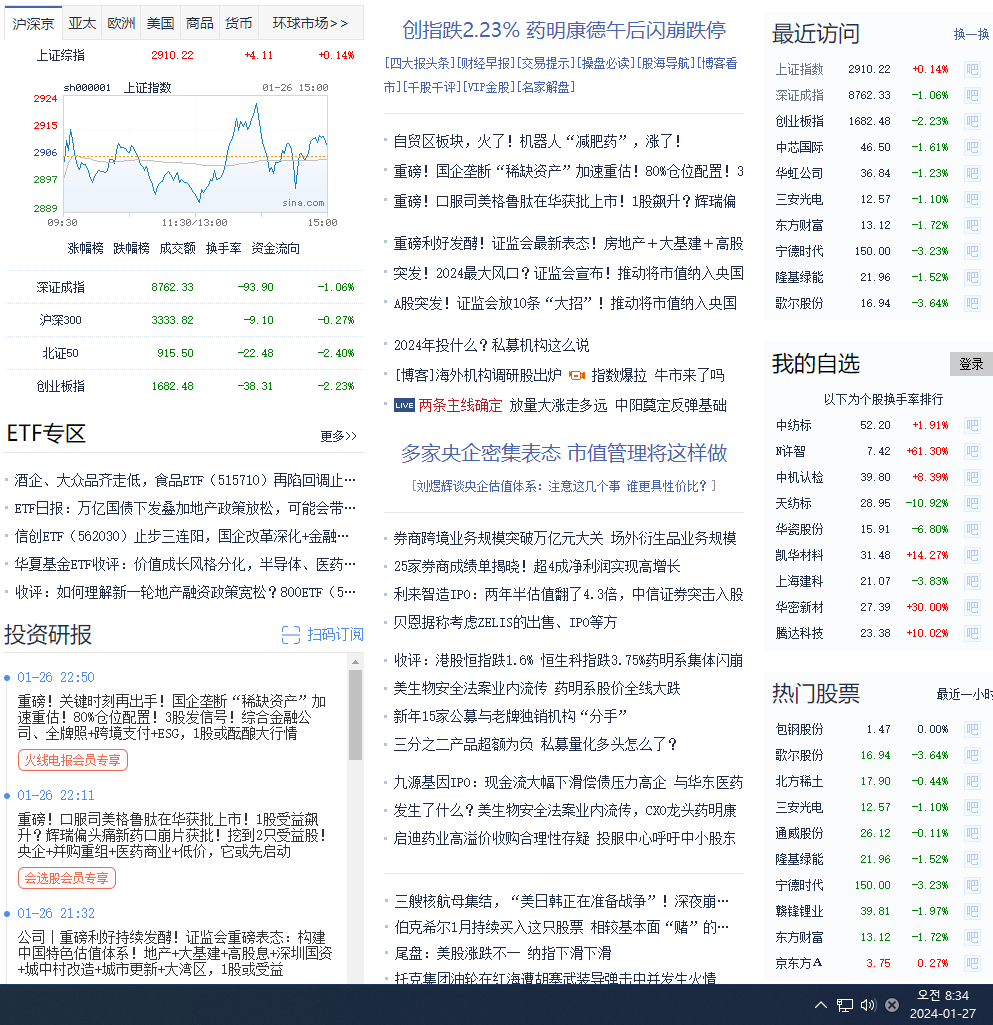993x1025 pixels.
Task: Open ETF news 酒企、大众品齐走低
Action: click(x=185, y=480)
